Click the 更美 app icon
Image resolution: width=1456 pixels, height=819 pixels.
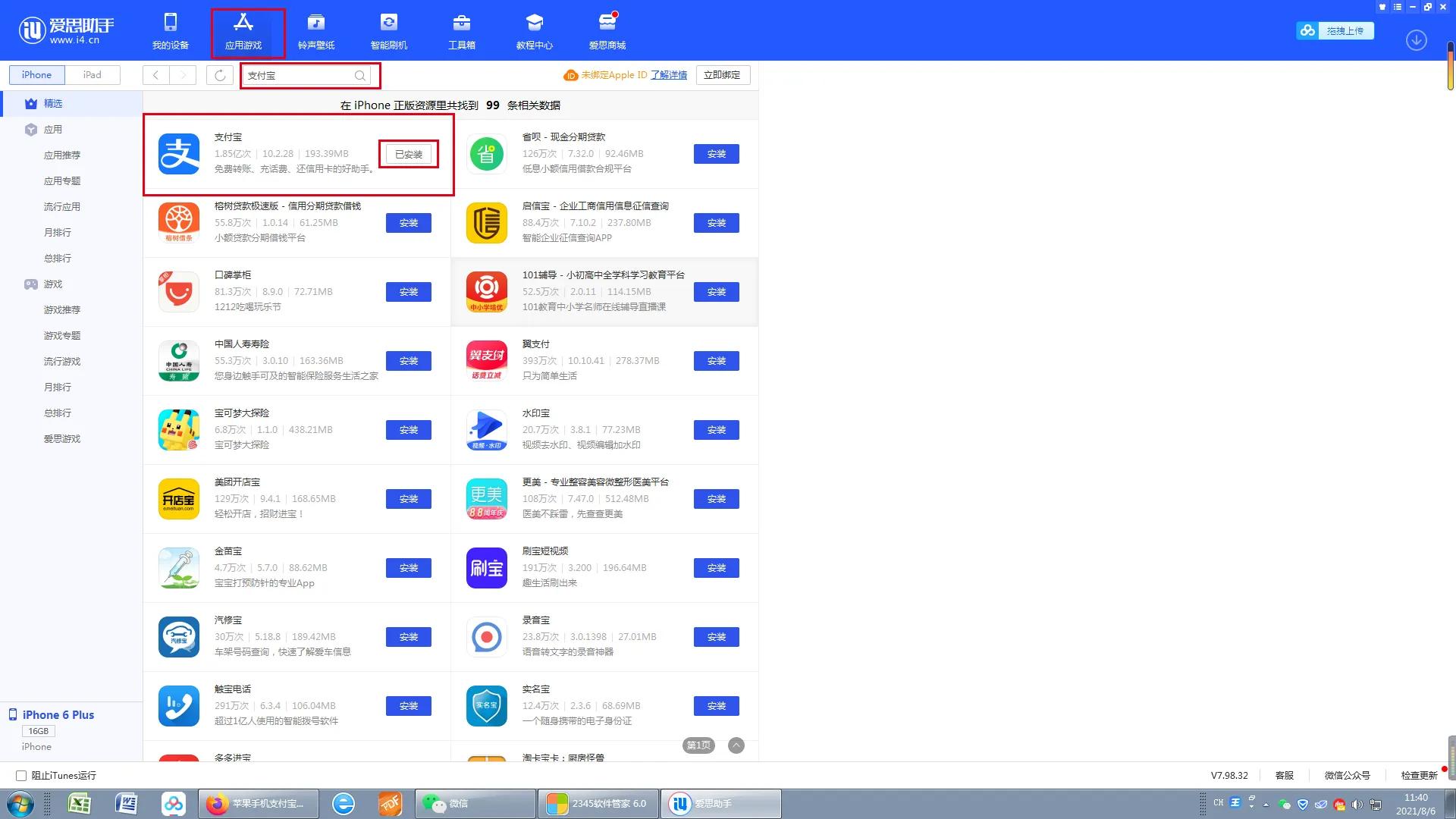(487, 499)
